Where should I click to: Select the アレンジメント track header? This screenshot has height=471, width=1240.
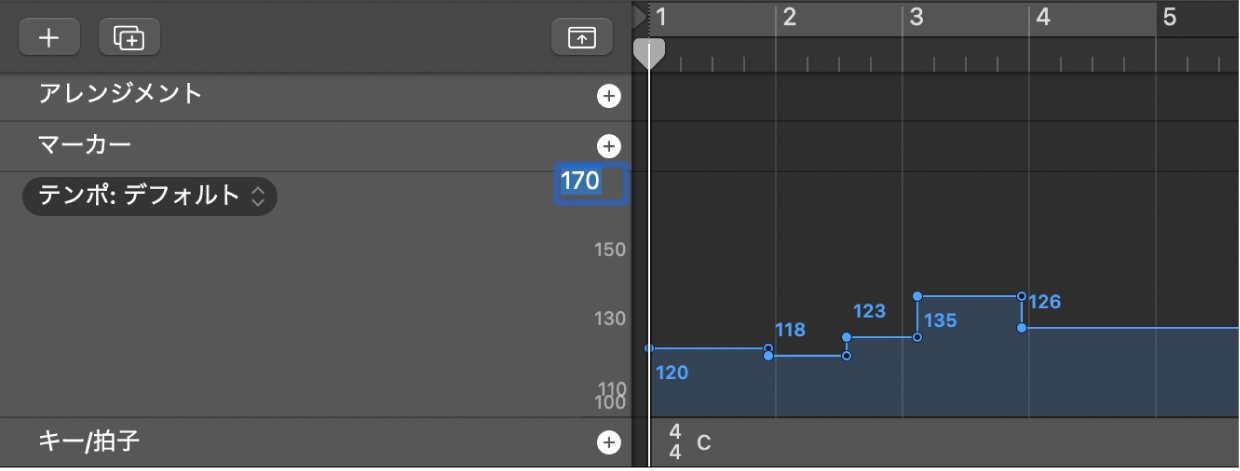pyautogui.click(x=120, y=95)
